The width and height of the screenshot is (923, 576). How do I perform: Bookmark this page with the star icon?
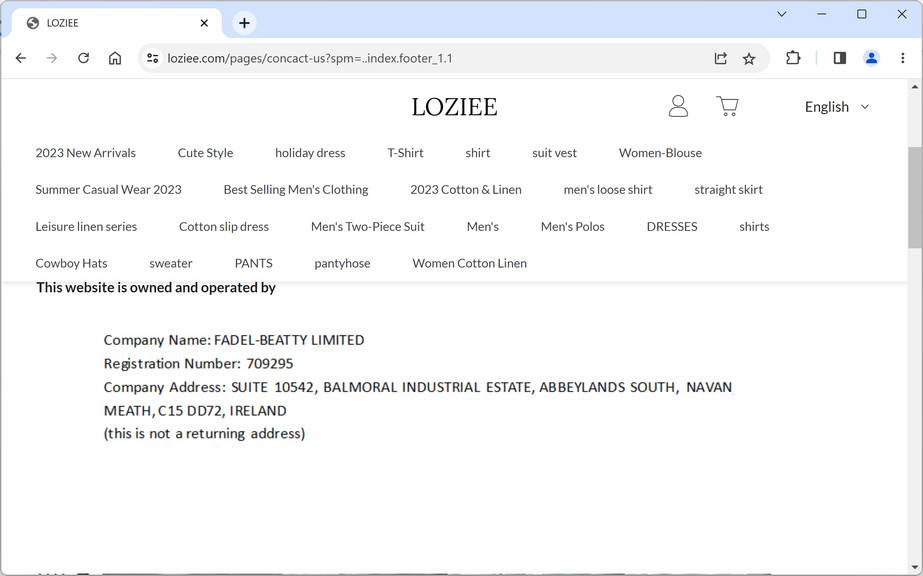tap(749, 58)
